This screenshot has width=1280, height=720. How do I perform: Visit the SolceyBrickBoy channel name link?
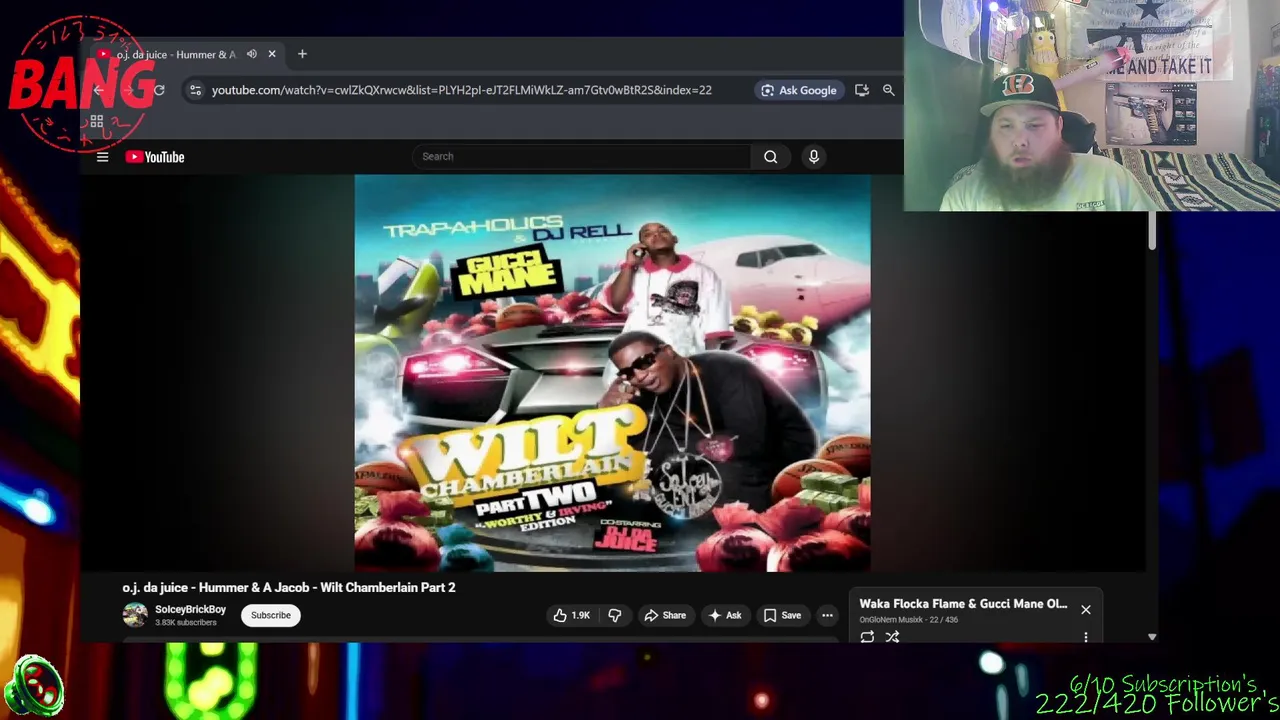point(190,609)
